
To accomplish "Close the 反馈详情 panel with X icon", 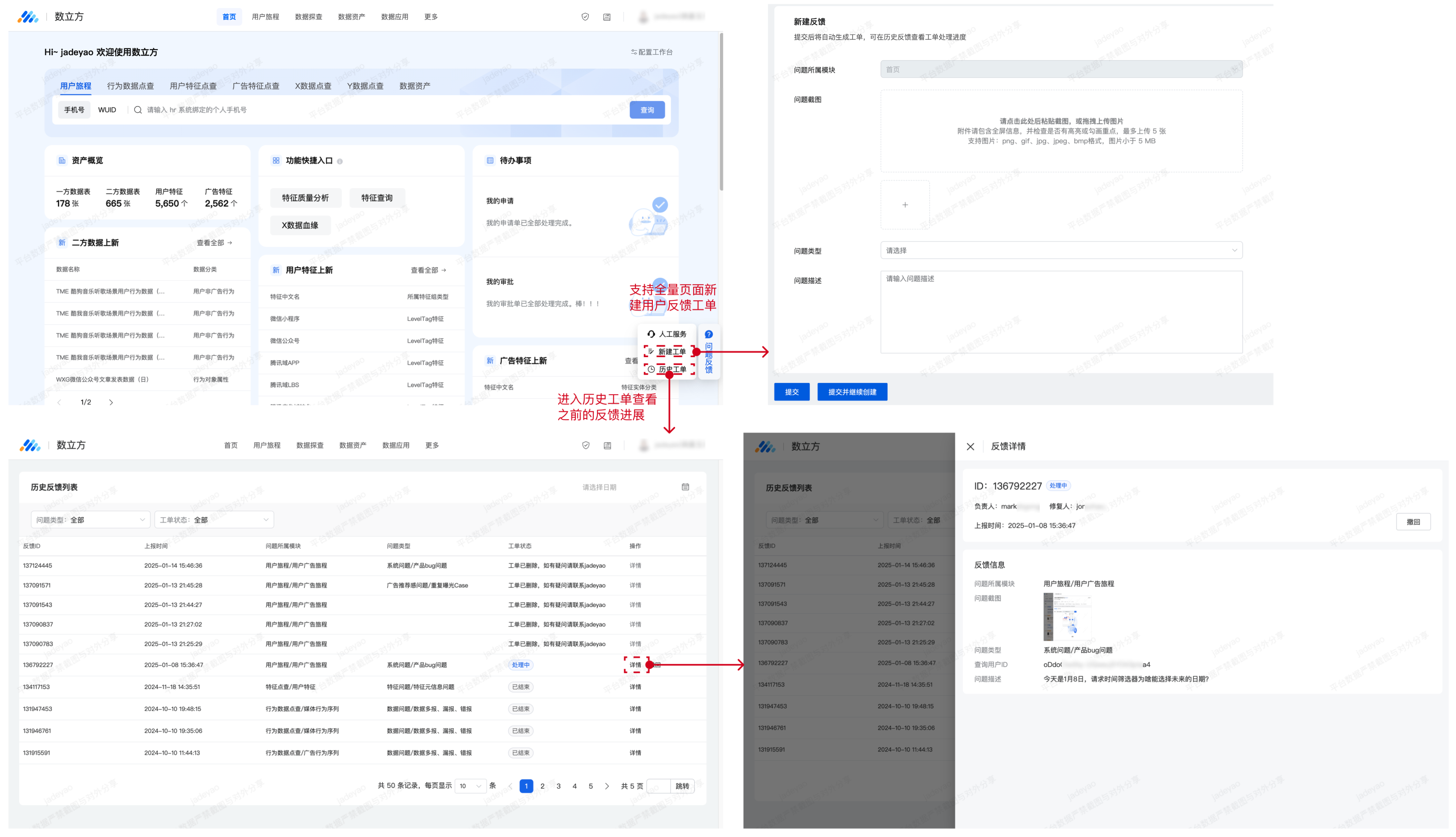I will click(970, 447).
